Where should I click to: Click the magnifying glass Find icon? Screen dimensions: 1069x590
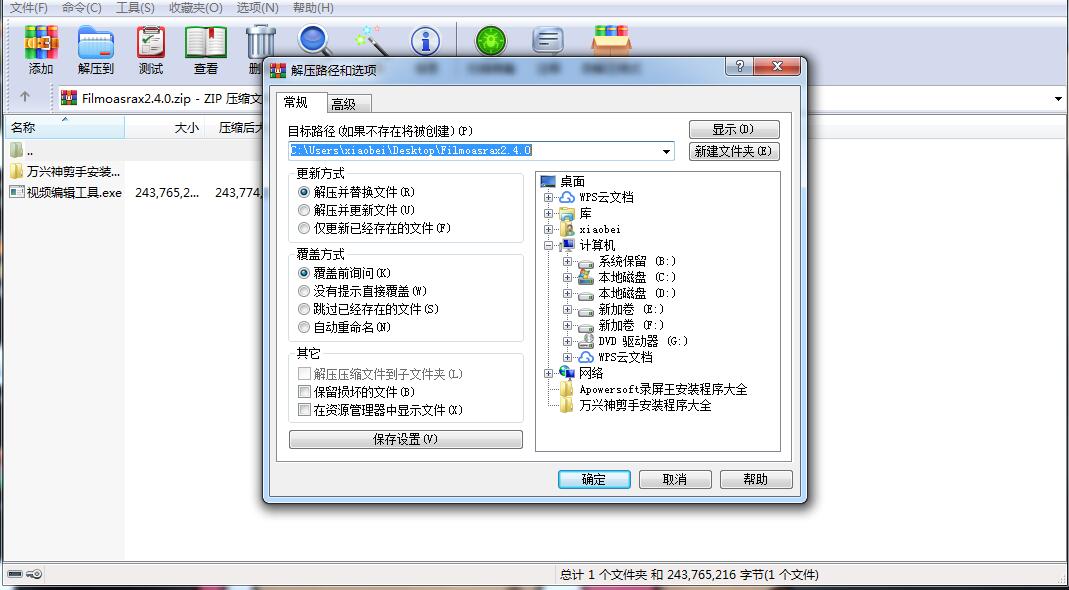314,41
